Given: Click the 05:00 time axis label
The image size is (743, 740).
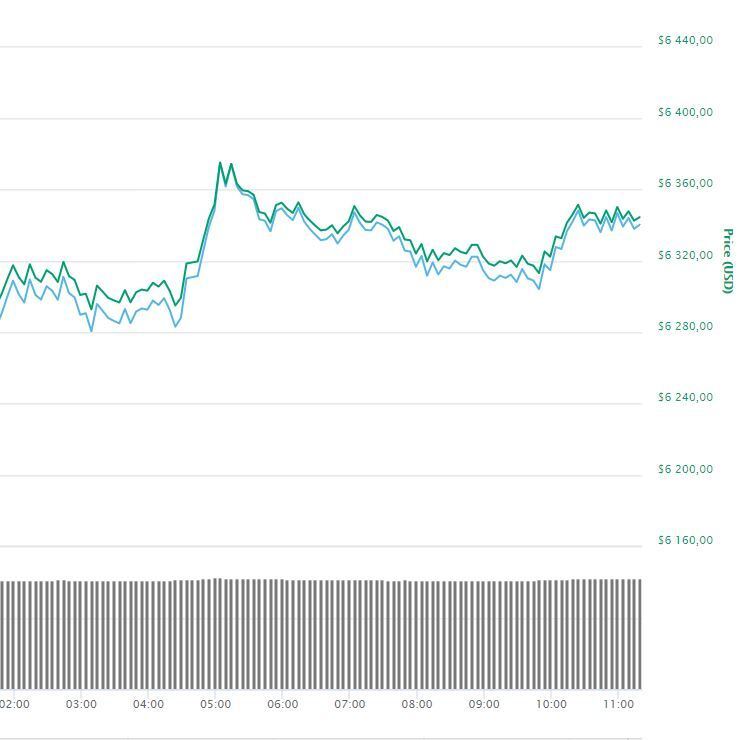Looking at the screenshot, I should [x=215, y=704].
